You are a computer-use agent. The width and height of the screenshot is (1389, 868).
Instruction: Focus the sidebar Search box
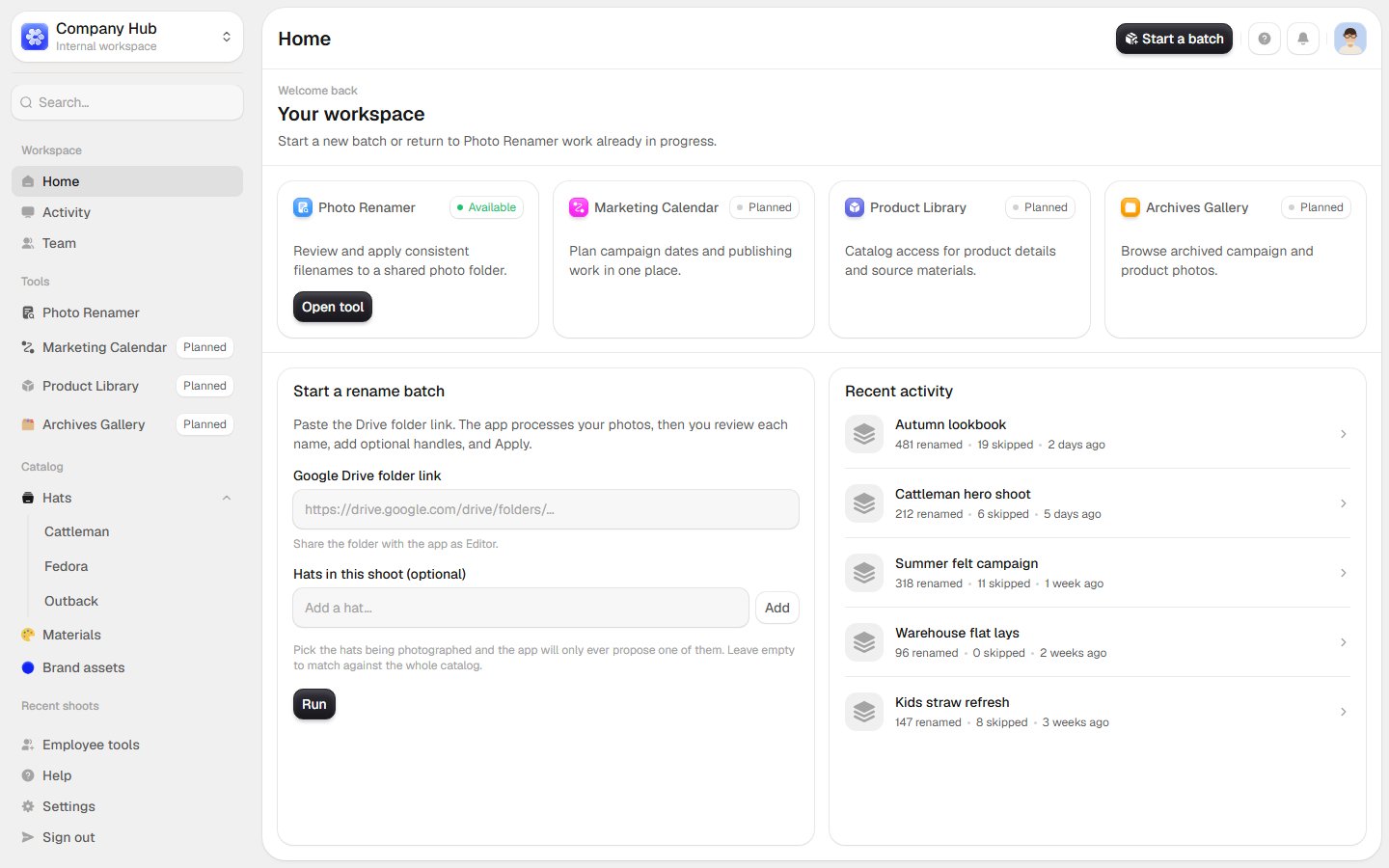pos(127,102)
